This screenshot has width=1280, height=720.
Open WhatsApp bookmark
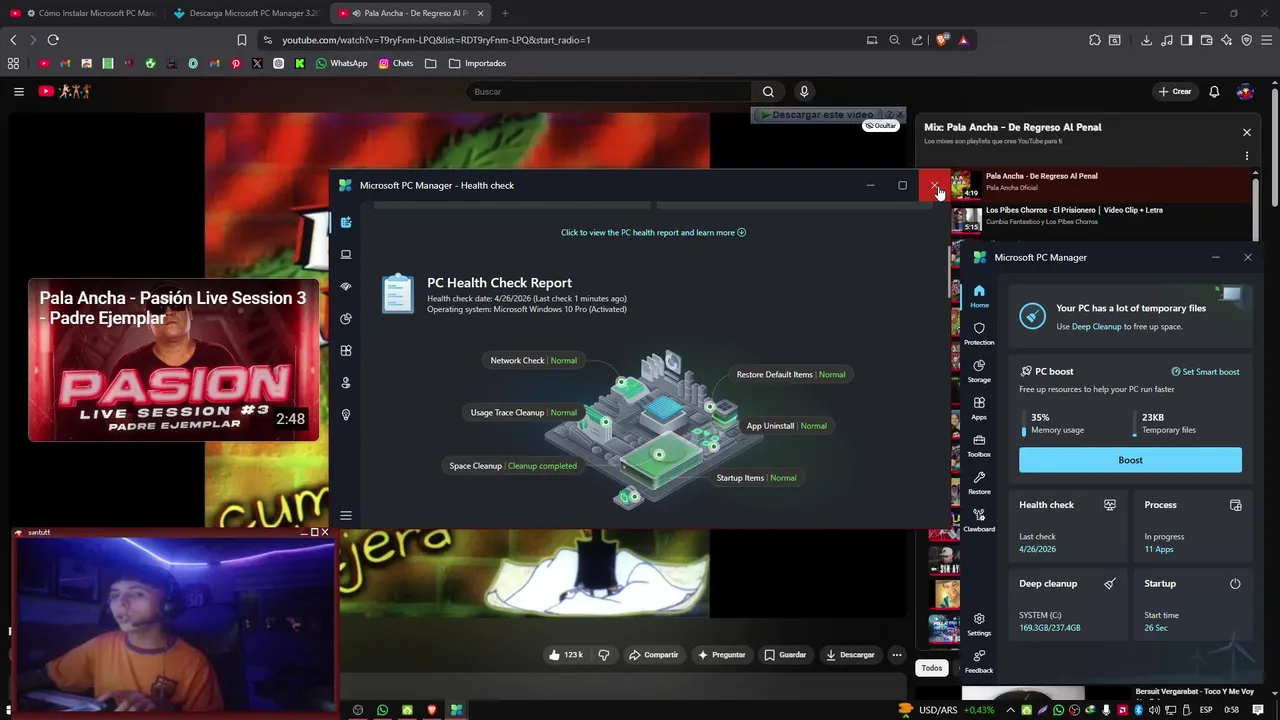pyautogui.click(x=341, y=63)
